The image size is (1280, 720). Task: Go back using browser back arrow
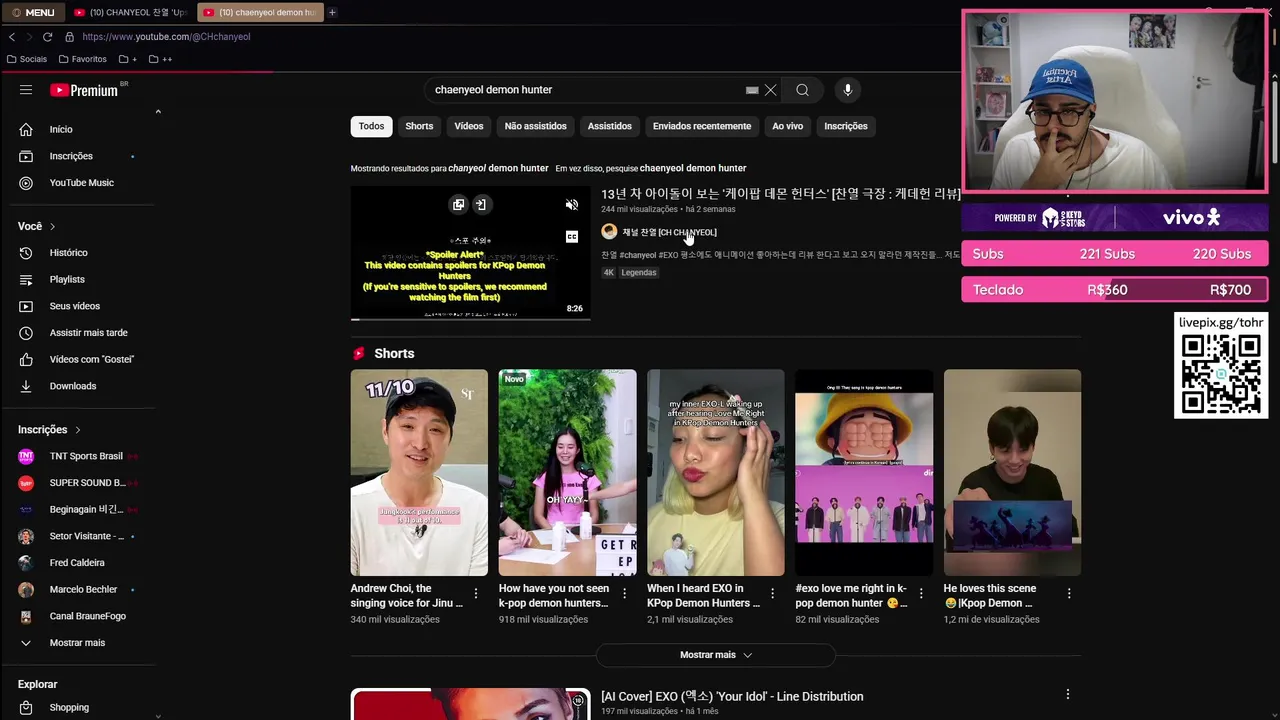click(12, 37)
